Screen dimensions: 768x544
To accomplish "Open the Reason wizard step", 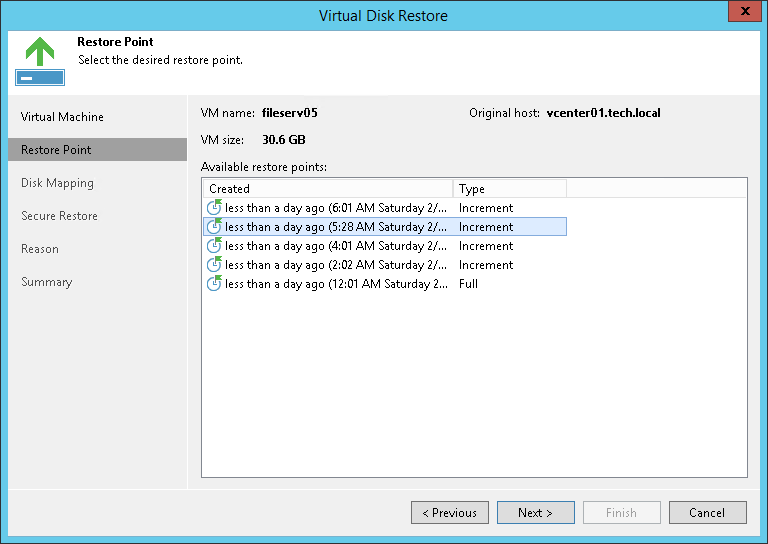I will click(x=40, y=249).
